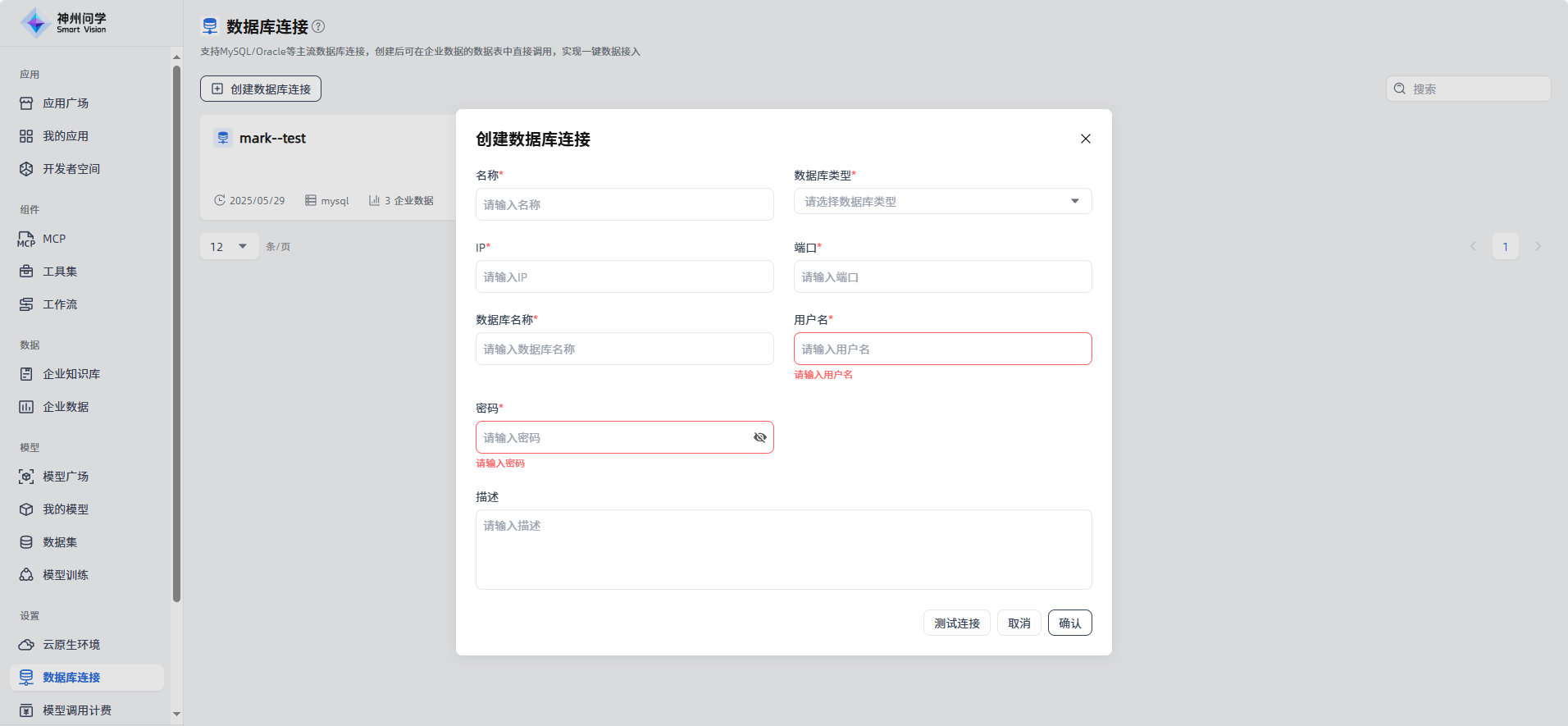Click the MCP icon in the sidebar

click(x=26, y=239)
